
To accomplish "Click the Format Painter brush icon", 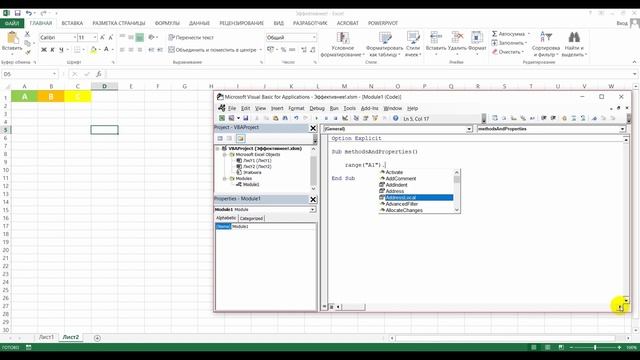I will tap(28, 52).
